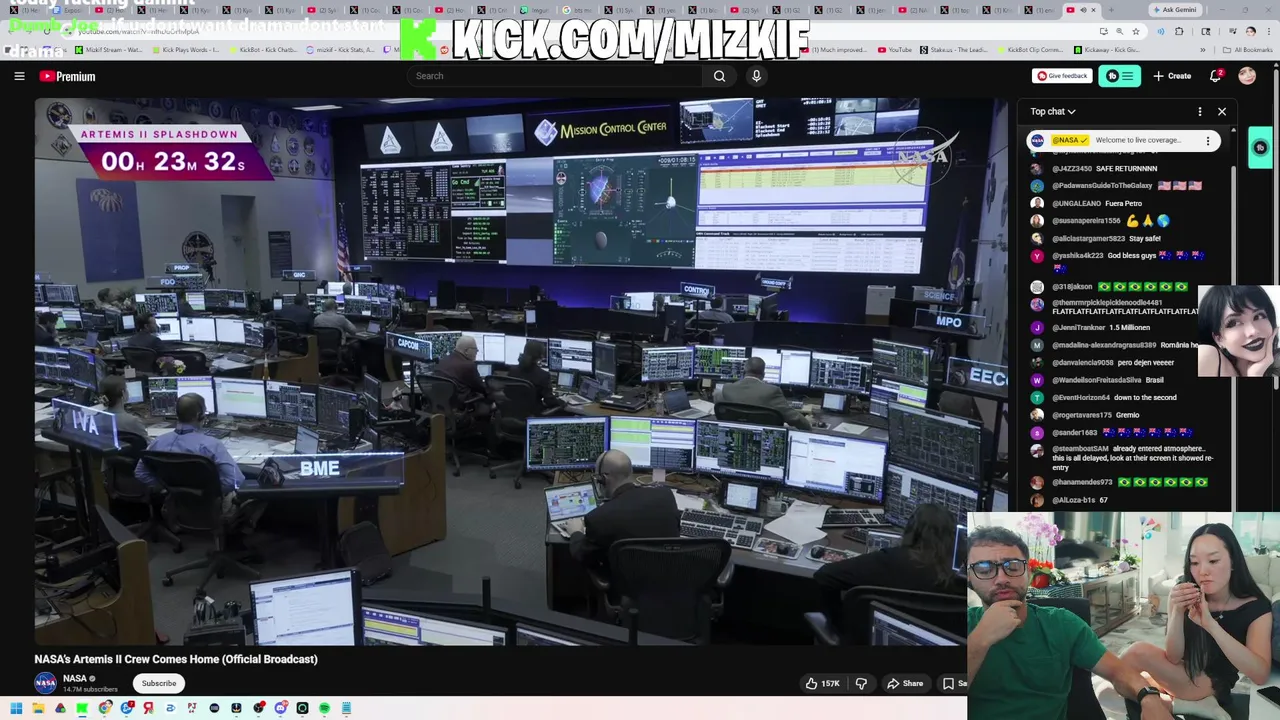Click the YouTube search field
This screenshot has height=720, width=1280.
[x=555, y=76]
